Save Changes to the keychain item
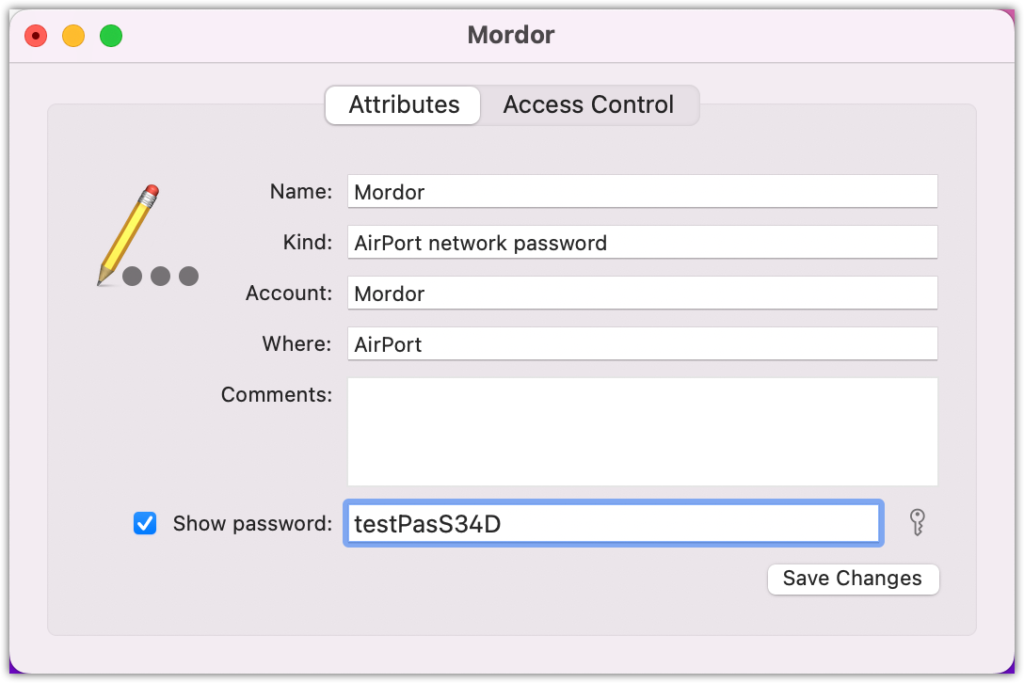The width and height of the screenshot is (1024, 683). pyautogui.click(x=853, y=579)
